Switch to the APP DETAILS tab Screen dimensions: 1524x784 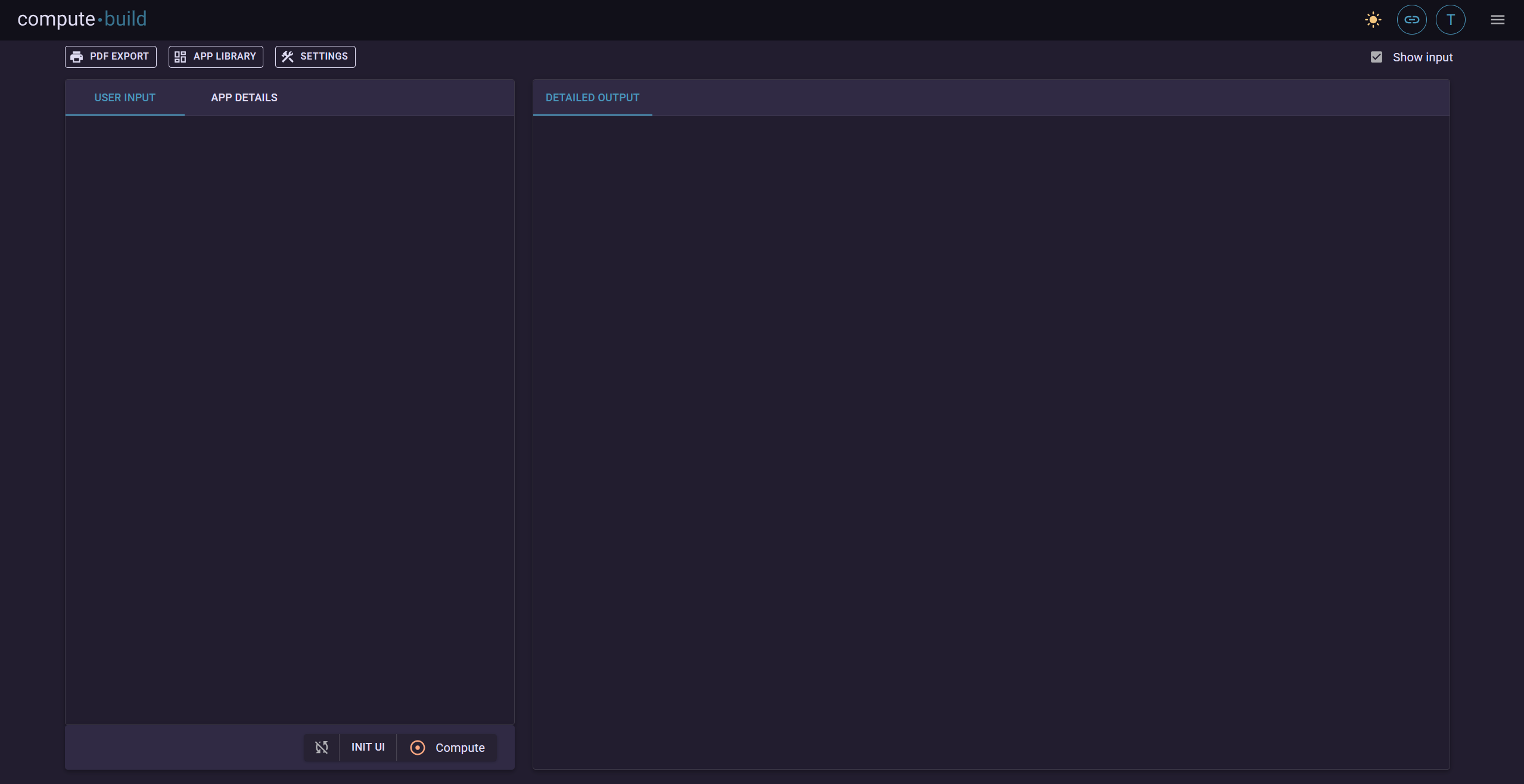tap(244, 97)
